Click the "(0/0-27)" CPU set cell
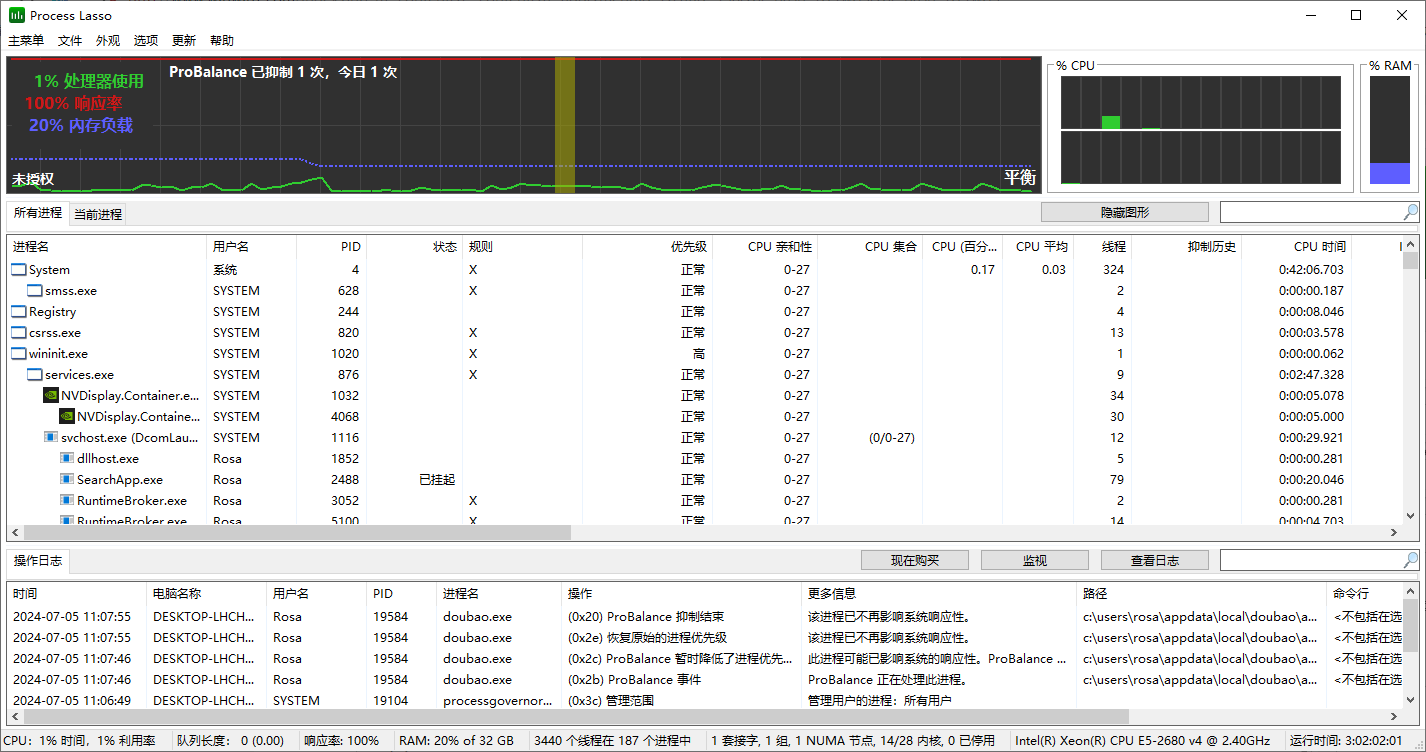1426x752 pixels. [x=892, y=438]
